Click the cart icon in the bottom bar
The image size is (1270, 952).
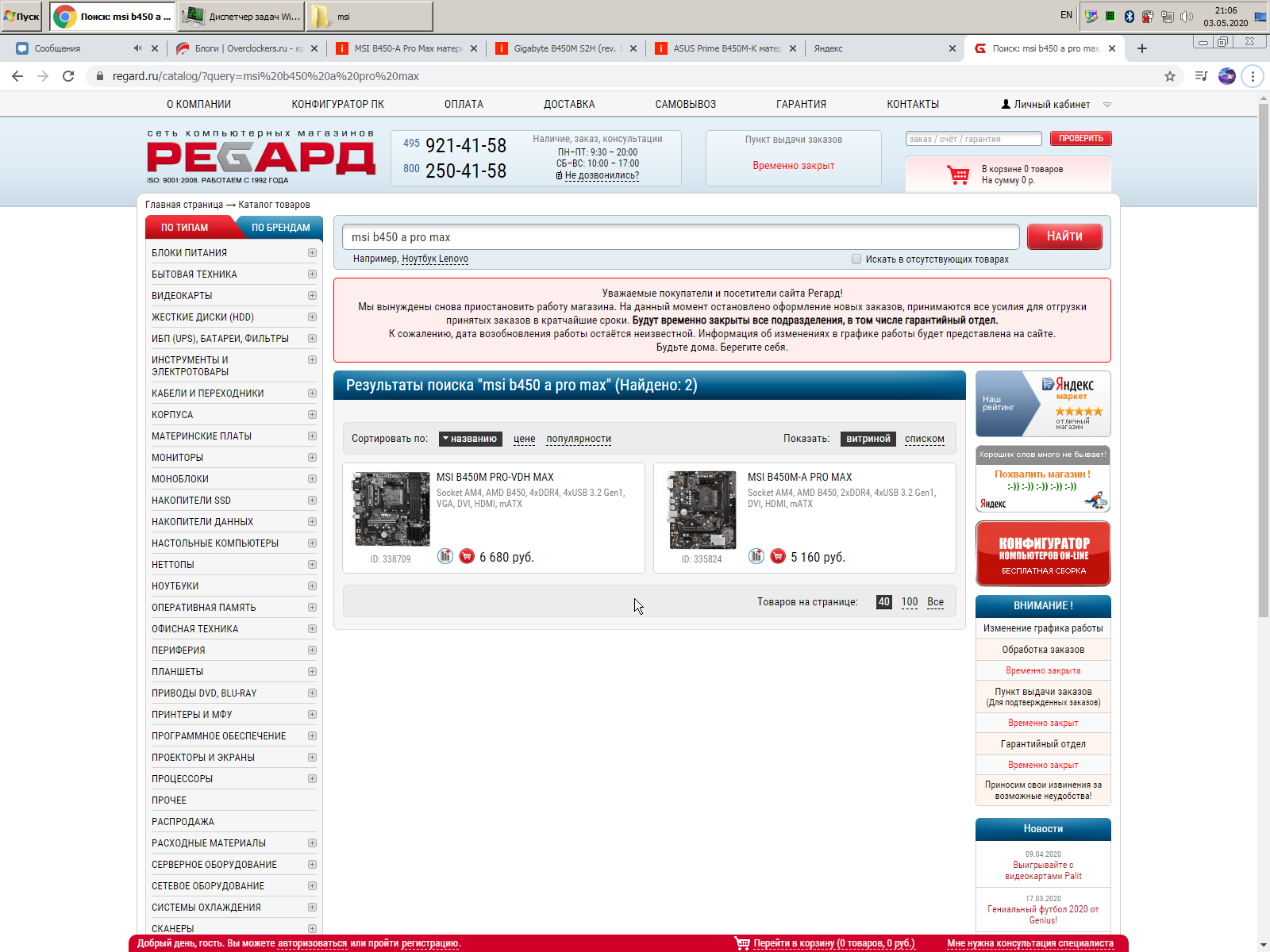click(x=742, y=943)
